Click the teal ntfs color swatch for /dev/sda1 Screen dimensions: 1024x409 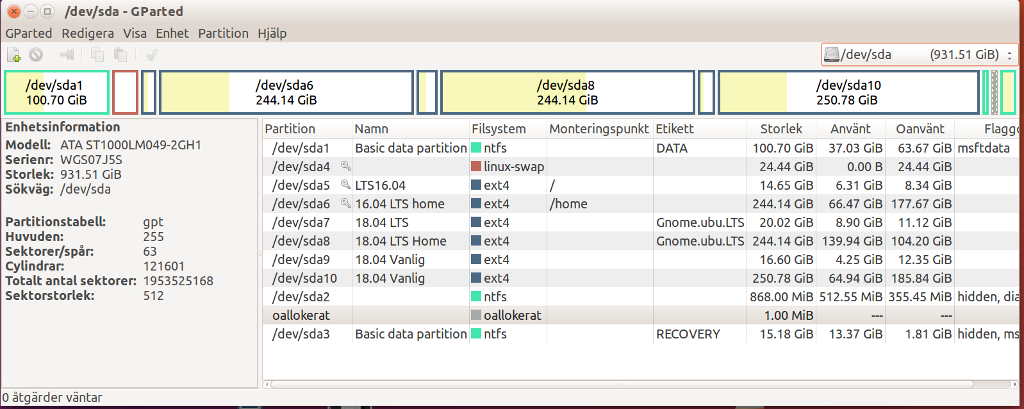(x=476, y=148)
